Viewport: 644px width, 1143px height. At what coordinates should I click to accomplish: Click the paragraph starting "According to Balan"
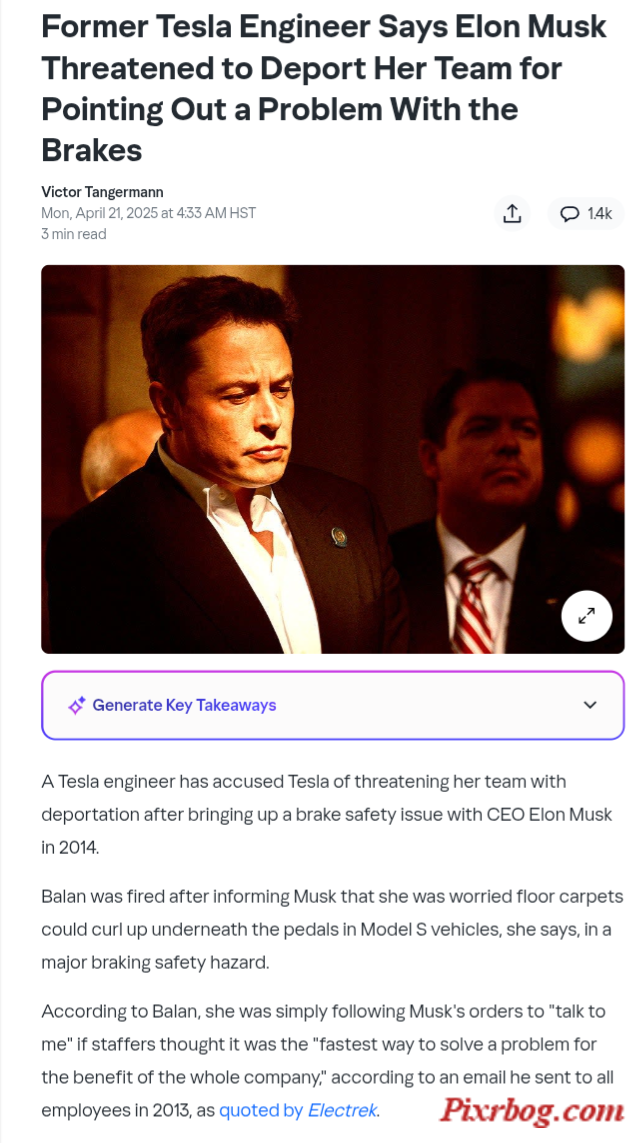[x=327, y=1061]
